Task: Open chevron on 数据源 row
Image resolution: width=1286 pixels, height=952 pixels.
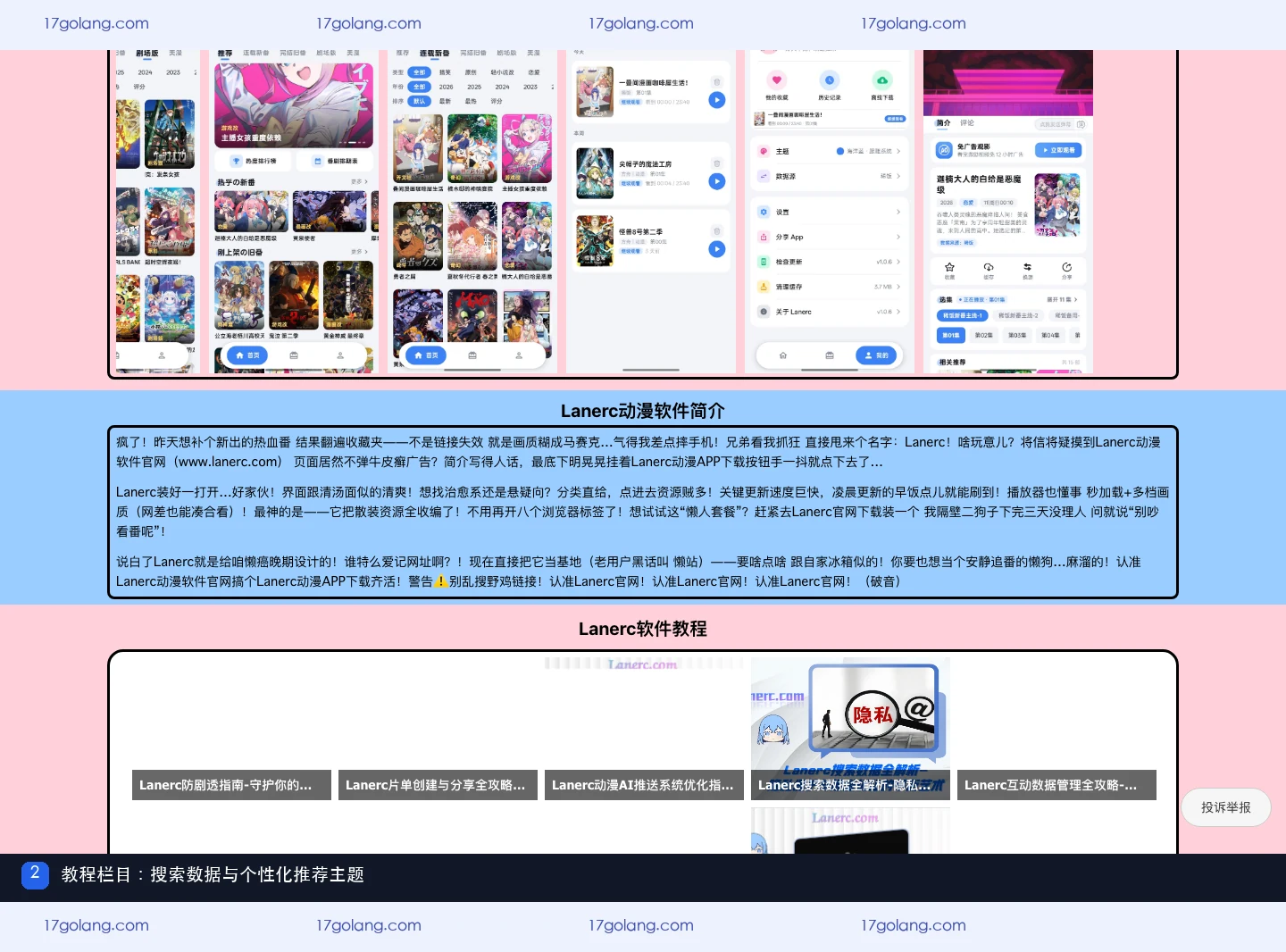Action: pyautogui.click(x=898, y=176)
